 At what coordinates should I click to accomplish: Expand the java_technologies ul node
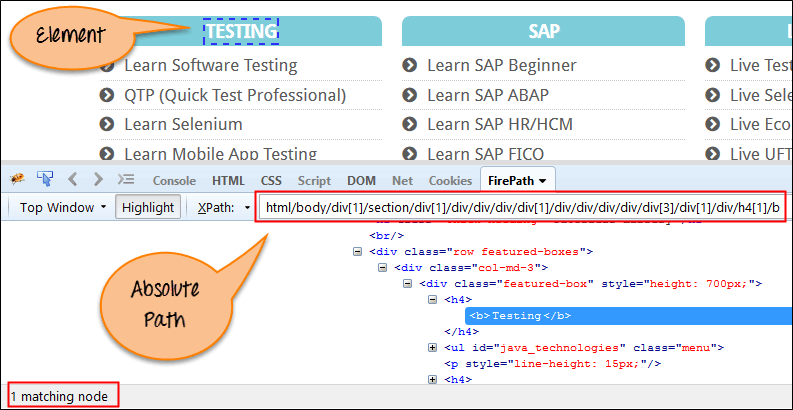coord(432,347)
